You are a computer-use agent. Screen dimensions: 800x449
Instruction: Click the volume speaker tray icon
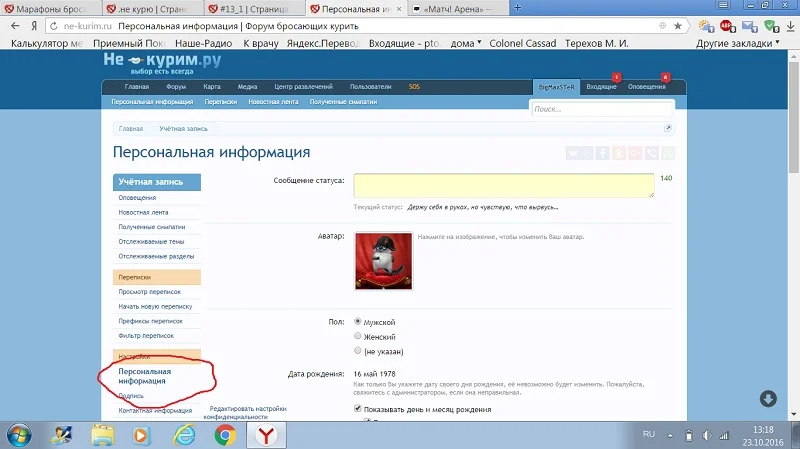706,435
